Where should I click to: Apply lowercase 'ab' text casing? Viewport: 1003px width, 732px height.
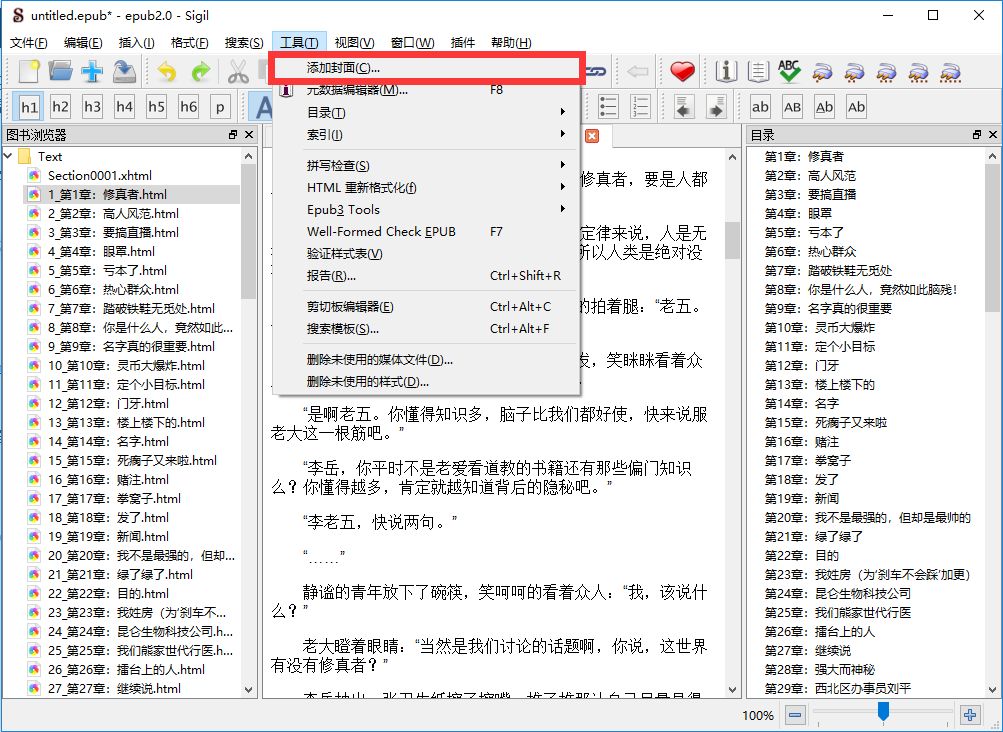[760, 107]
